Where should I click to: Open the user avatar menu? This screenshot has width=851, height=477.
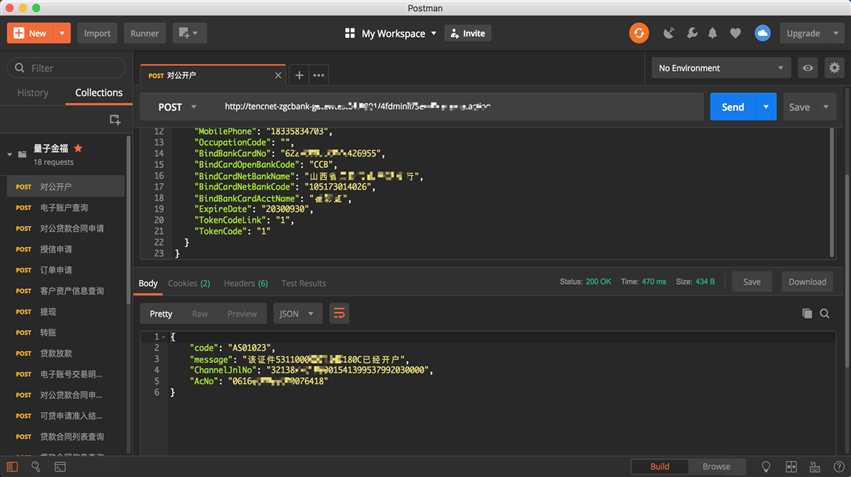click(x=763, y=33)
